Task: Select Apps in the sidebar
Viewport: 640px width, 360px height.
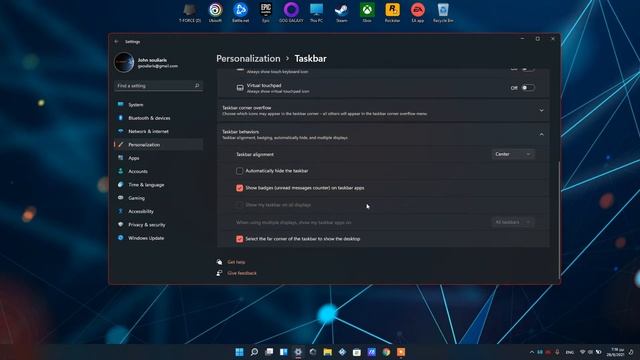Action: click(x=158, y=158)
